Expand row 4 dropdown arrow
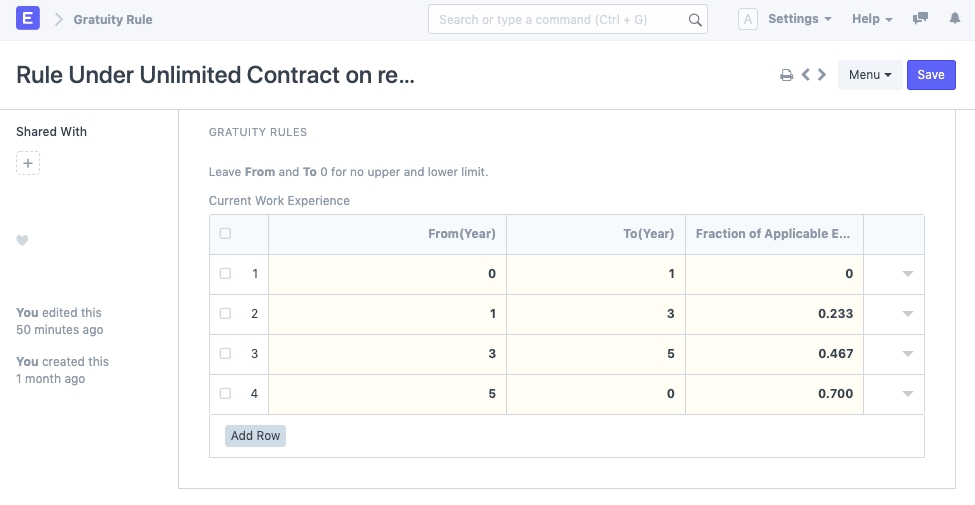Screen dimensions: 975x505 pyautogui.click(x=907, y=394)
